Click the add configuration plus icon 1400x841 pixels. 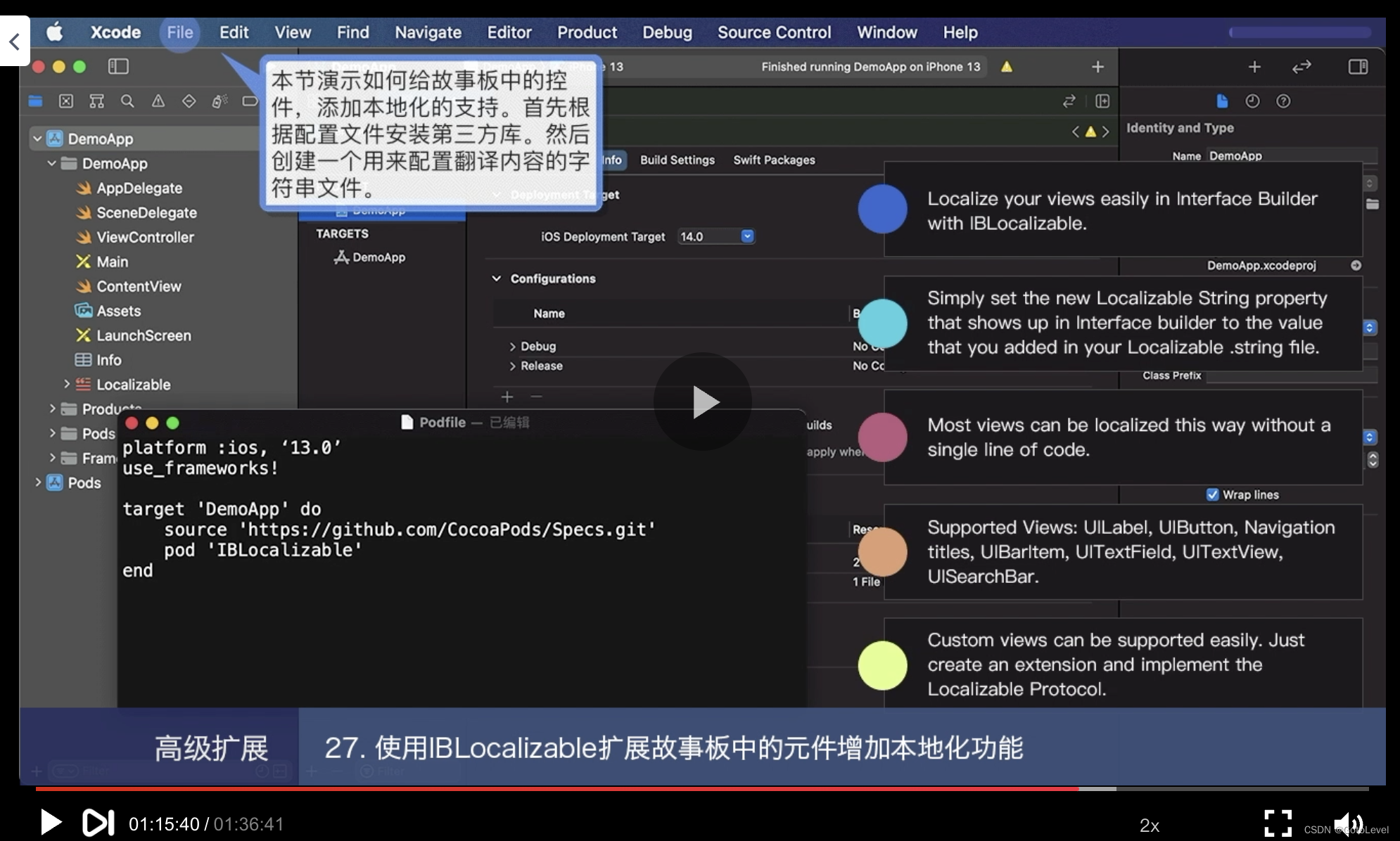click(507, 397)
